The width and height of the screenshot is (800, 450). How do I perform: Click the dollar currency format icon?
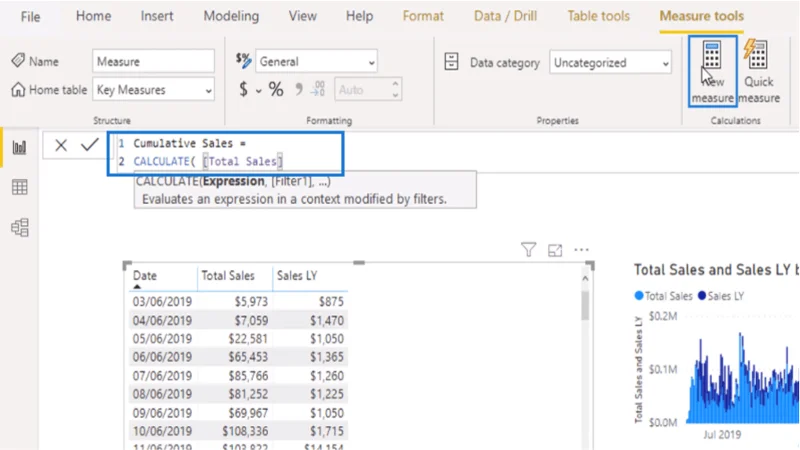coord(243,90)
